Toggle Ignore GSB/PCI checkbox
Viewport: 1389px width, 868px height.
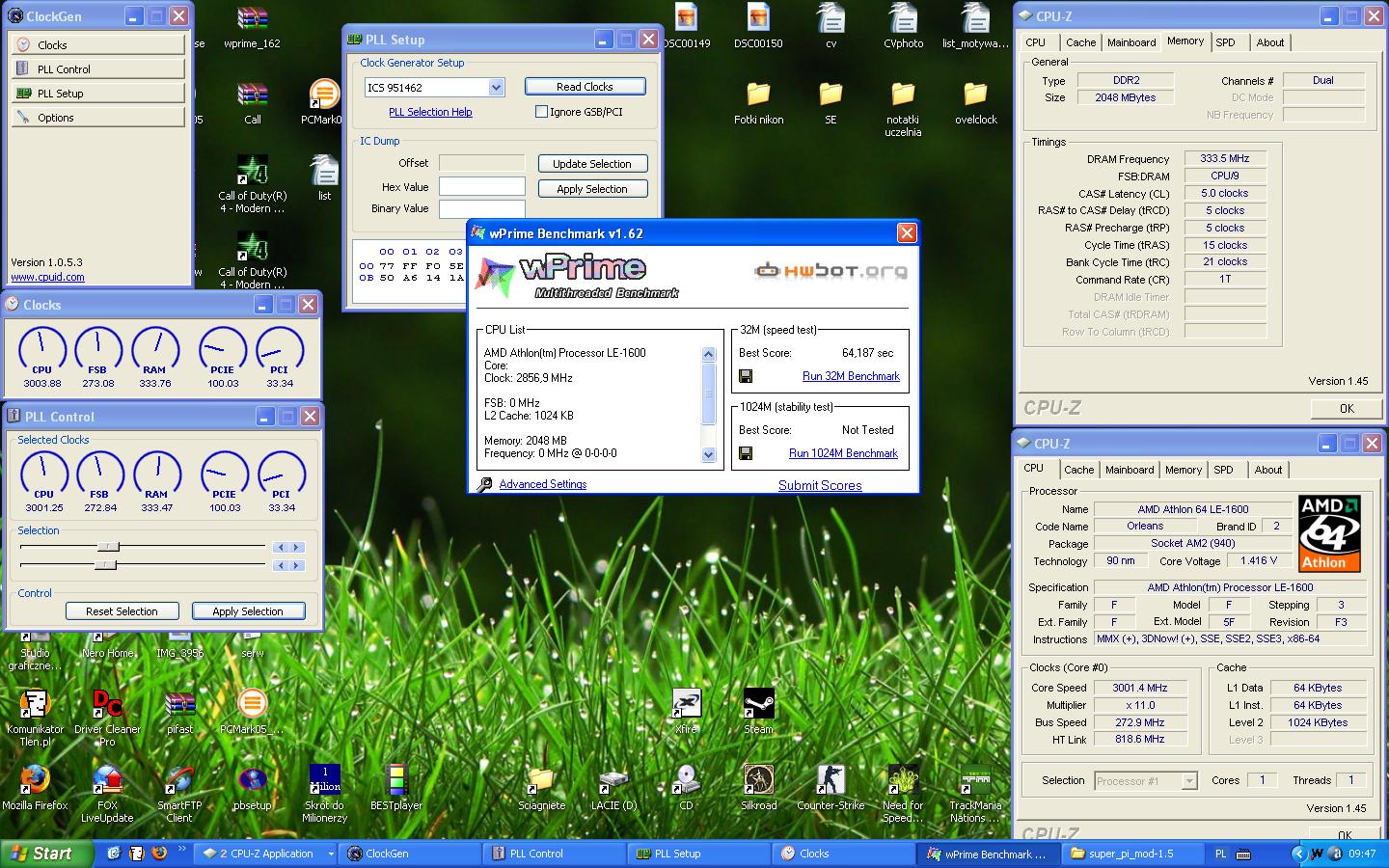click(x=541, y=112)
